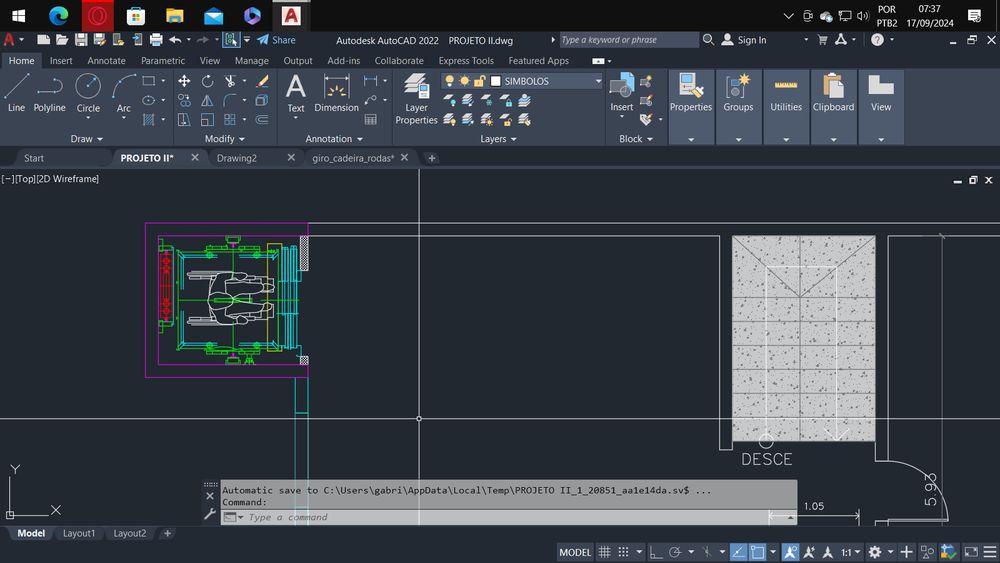Choose the Dimension annotation tool
The width and height of the screenshot is (1000, 563).
click(336, 92)
